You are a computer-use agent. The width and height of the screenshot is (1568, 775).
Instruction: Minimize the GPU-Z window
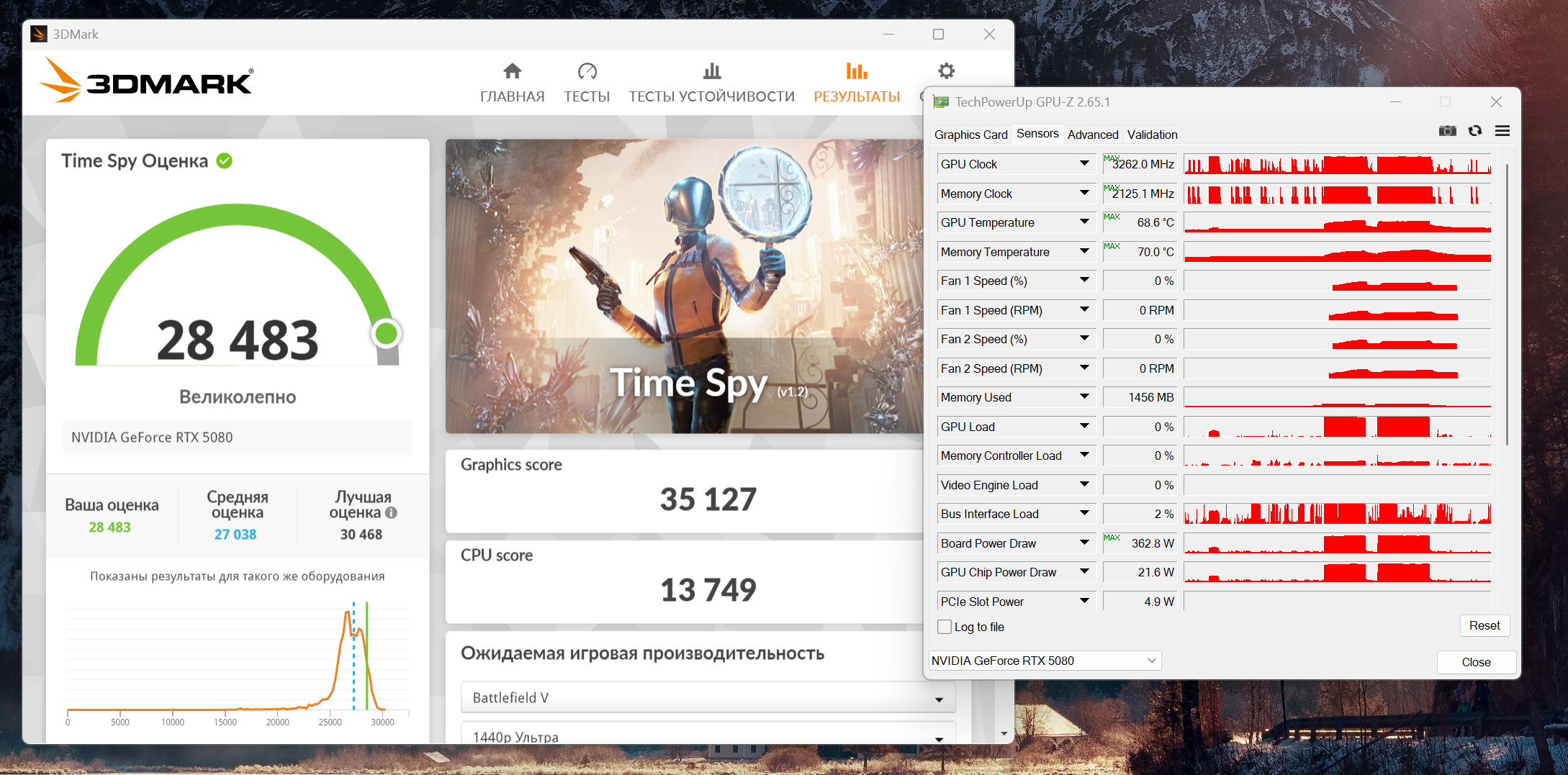1395,102
